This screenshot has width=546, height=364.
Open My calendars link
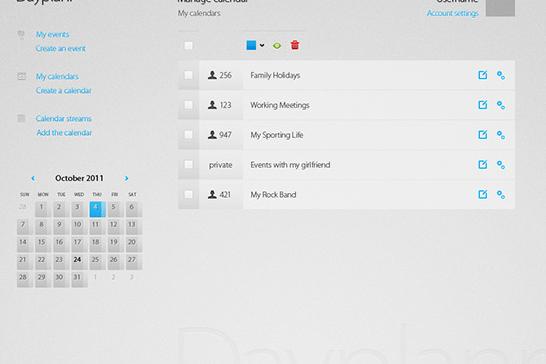point(57,76)
